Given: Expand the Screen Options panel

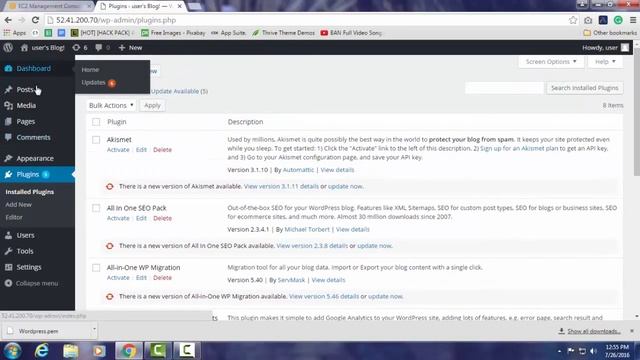Looking at the screenshot, I should pyautogui.click(x=551, y=62).
